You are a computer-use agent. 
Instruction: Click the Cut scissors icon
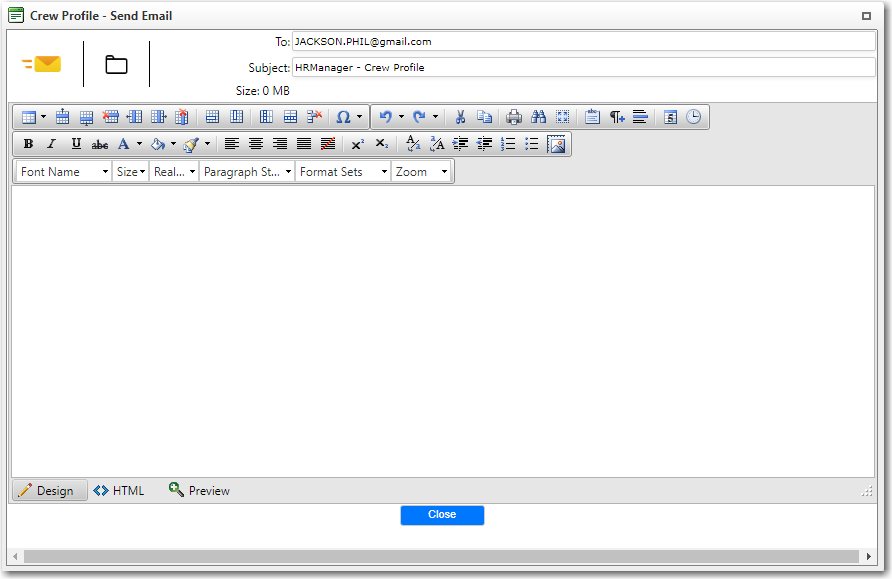[460, 117]
